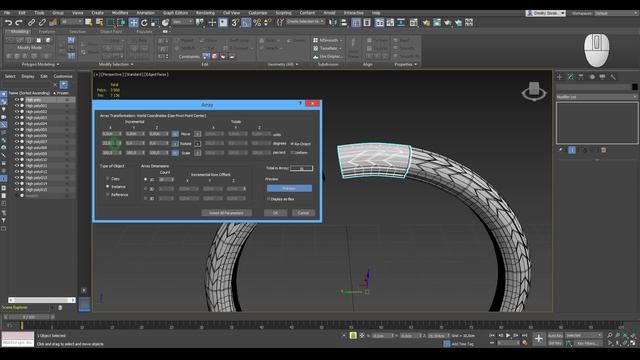Screen dimensions: 640x360
Task: Open the Hierarchy command panel tab
Action: 581,77
